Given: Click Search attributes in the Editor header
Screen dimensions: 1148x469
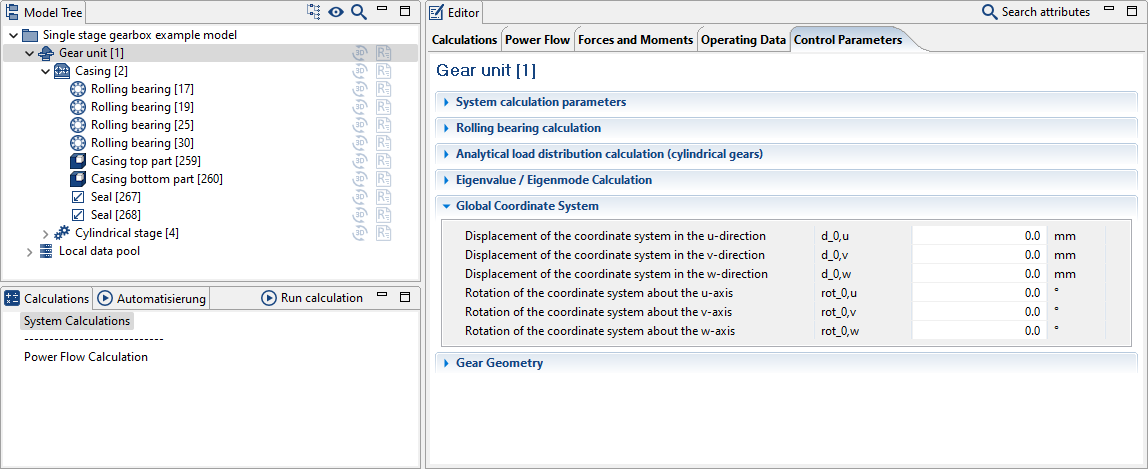Looking at the screenshot, I should tap(1046, 12).
